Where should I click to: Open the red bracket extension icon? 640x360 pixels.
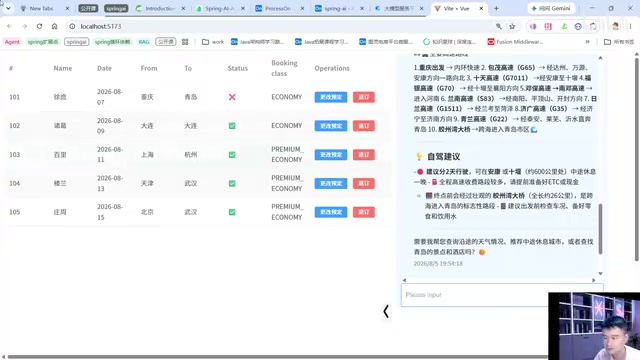(548, 26)
